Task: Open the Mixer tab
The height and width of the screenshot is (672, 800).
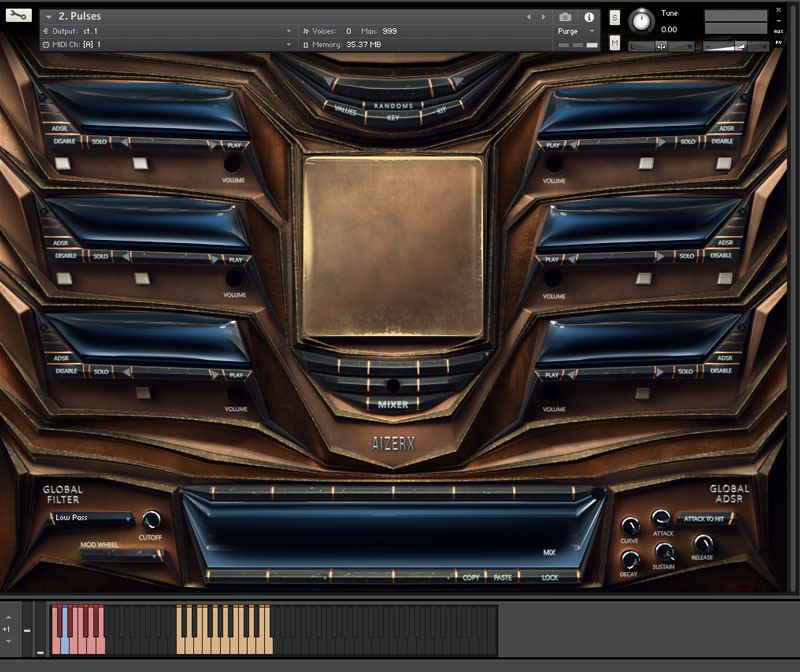Action: (393, 404)
